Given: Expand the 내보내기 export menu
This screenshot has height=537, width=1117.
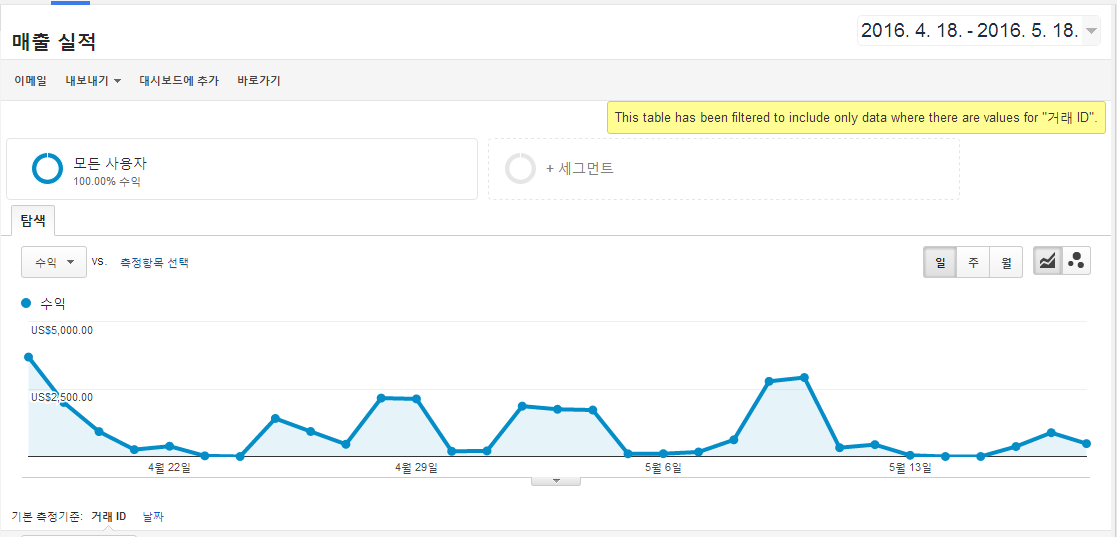Looking at the screenshot, I should (93, 81).
